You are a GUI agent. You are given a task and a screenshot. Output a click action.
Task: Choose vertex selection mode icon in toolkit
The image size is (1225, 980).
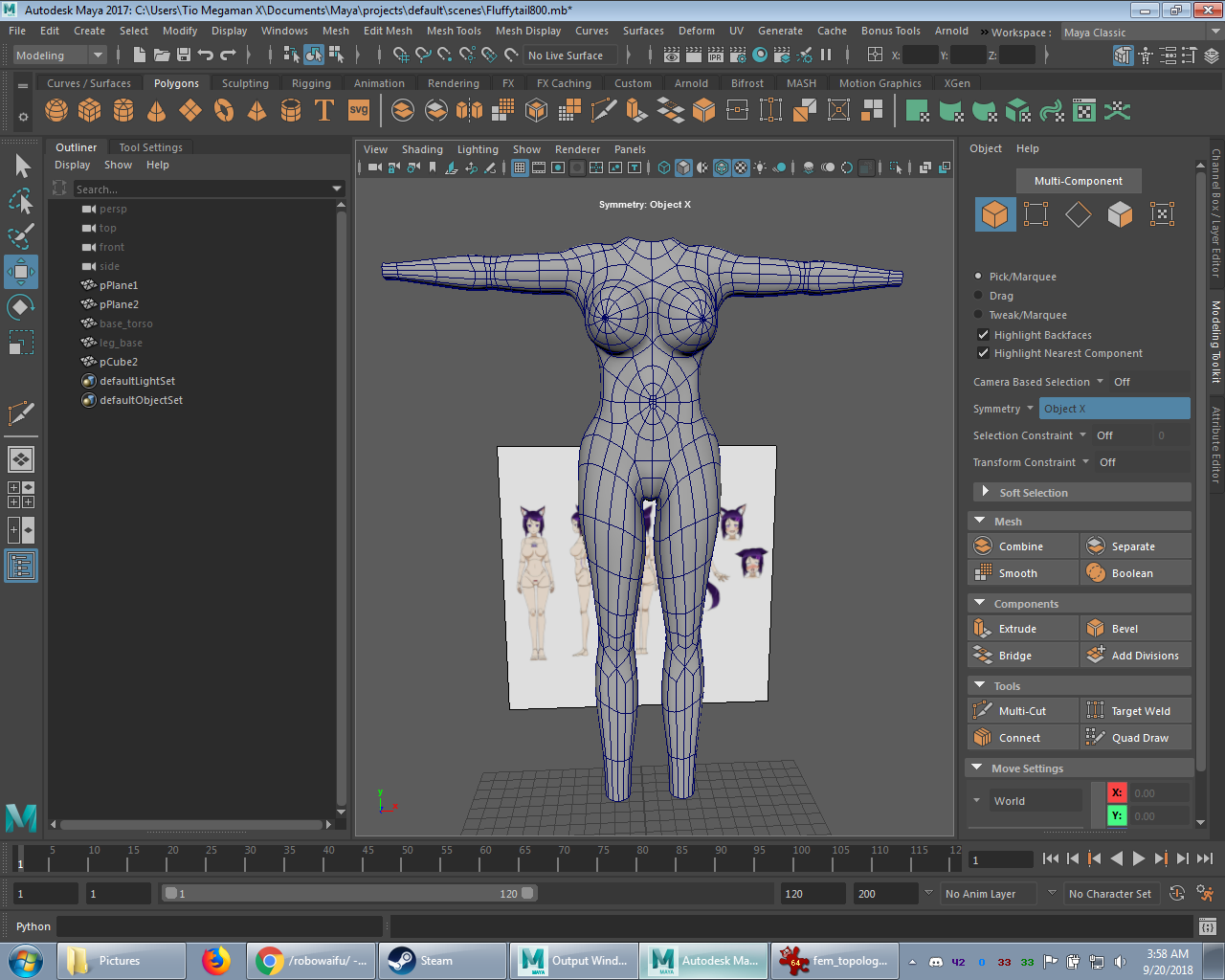click(1036, 214)
